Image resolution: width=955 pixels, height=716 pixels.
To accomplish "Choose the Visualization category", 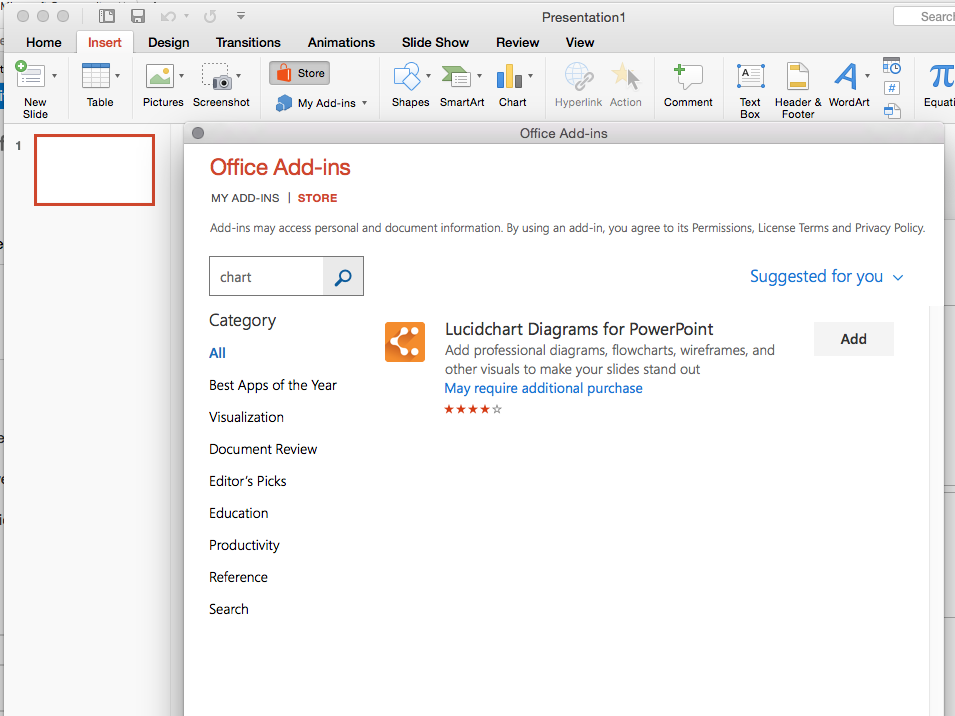I will [247, 417].
